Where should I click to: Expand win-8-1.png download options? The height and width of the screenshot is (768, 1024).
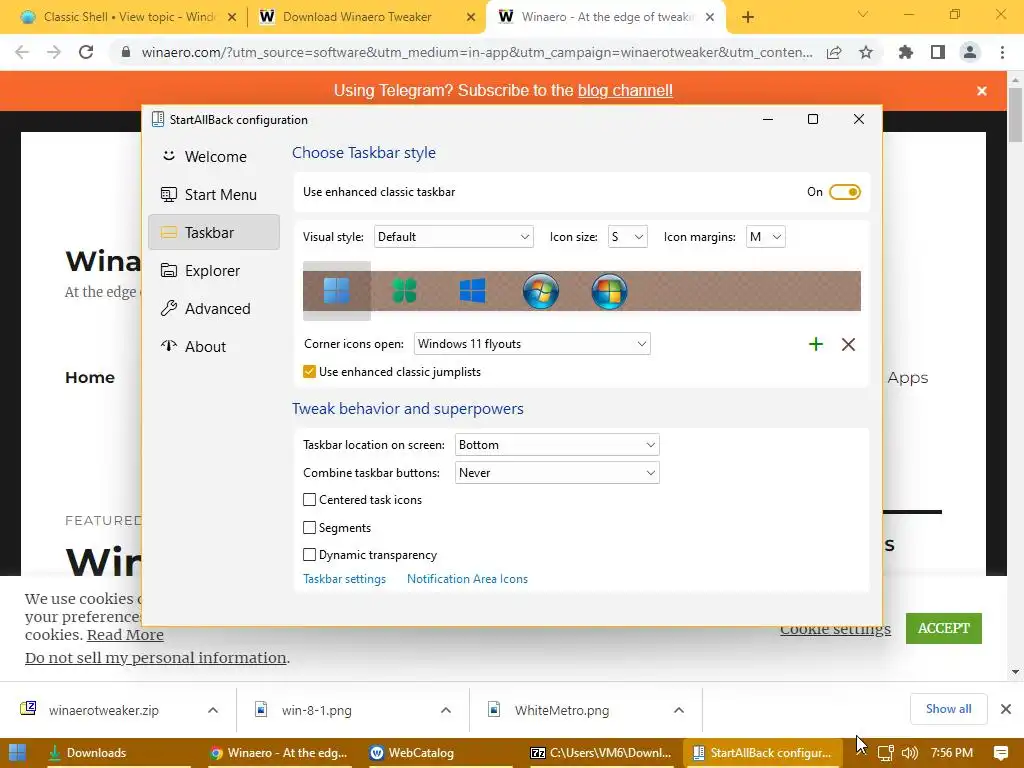pyautogui.click(x=446, y=710)
